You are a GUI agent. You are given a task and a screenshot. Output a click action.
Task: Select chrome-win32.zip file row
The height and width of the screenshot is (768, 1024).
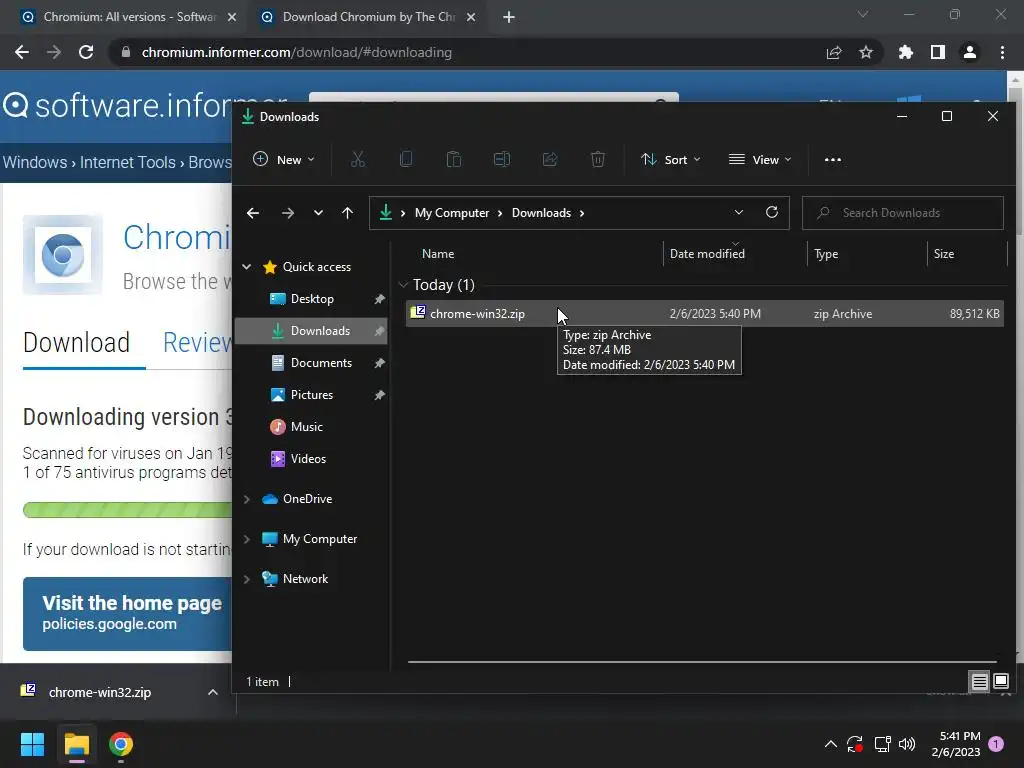(x=705, y=313)
